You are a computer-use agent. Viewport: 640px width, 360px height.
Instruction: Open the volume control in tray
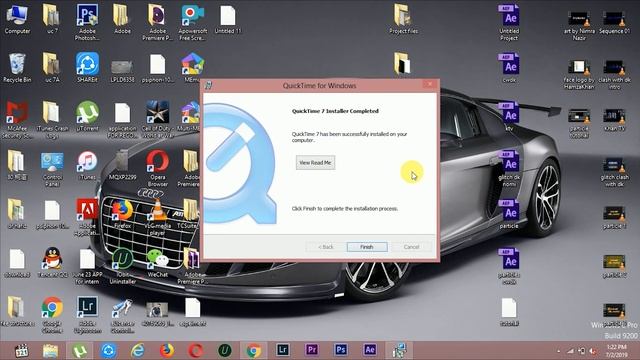pyautogui.click(x=593, y=351)
